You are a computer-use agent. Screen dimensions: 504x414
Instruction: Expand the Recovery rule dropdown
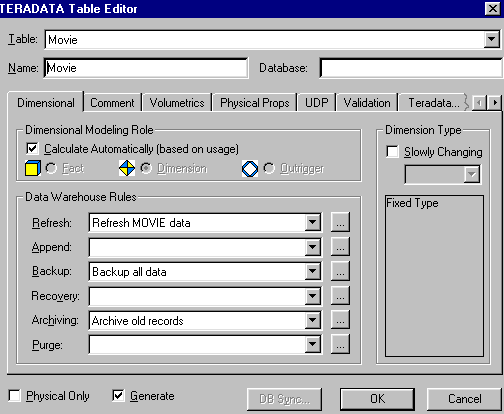tap(313, 296)
